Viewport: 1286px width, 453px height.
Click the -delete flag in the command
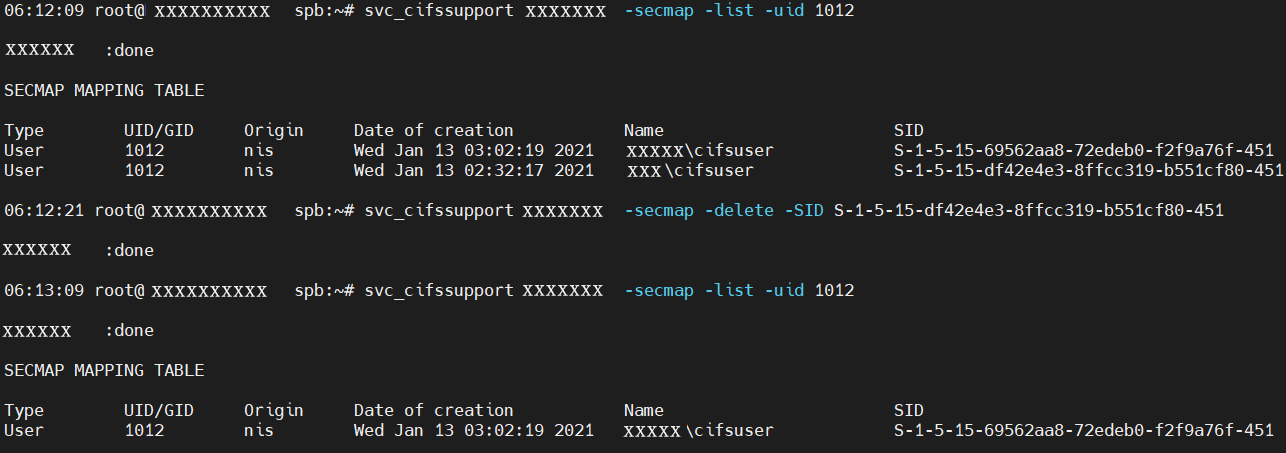pyautogui.click(x=739, y=210)
